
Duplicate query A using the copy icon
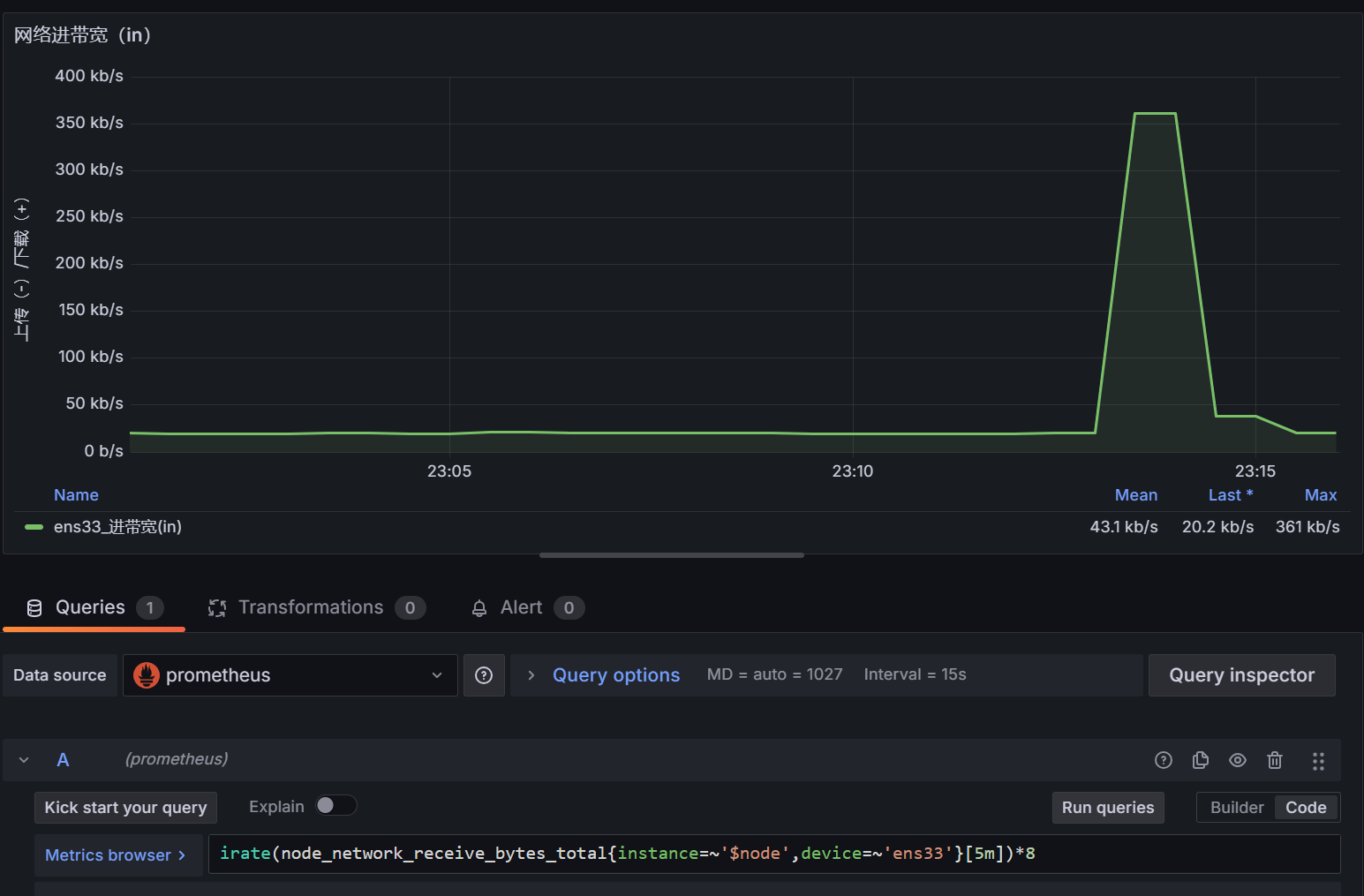coord(1201,760)
